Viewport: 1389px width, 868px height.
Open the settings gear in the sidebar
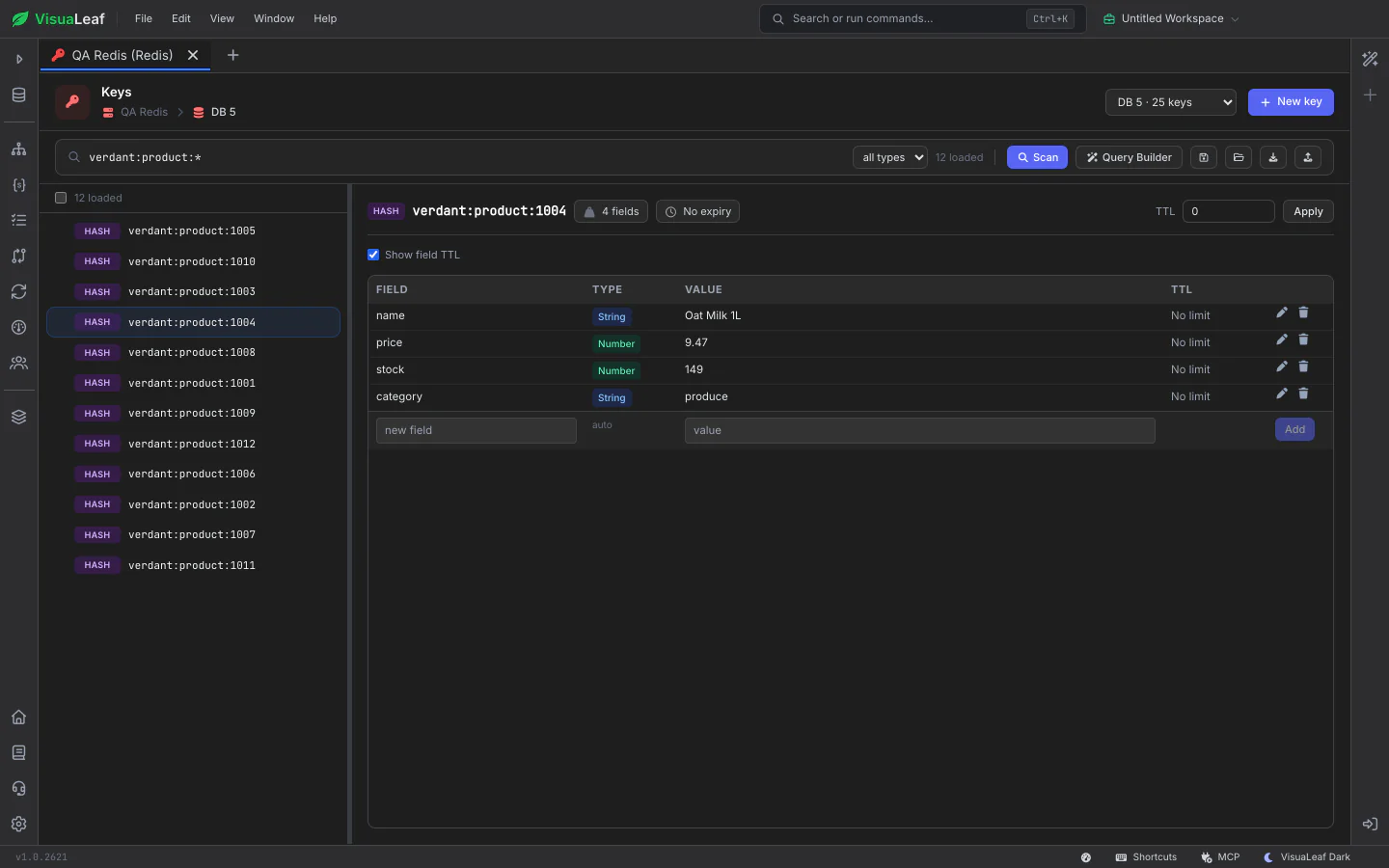18,824
